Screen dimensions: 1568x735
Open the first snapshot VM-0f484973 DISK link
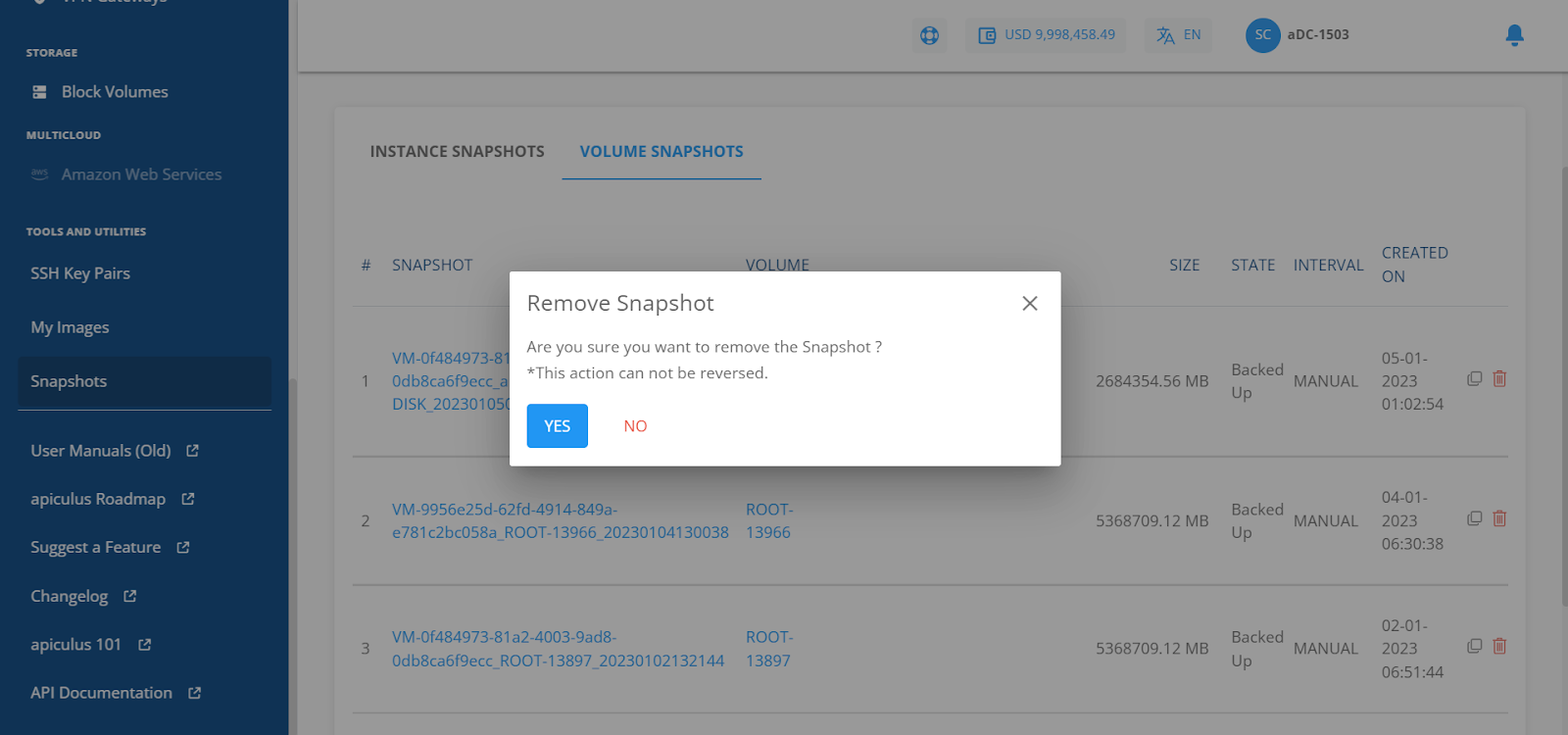point(451,381)
